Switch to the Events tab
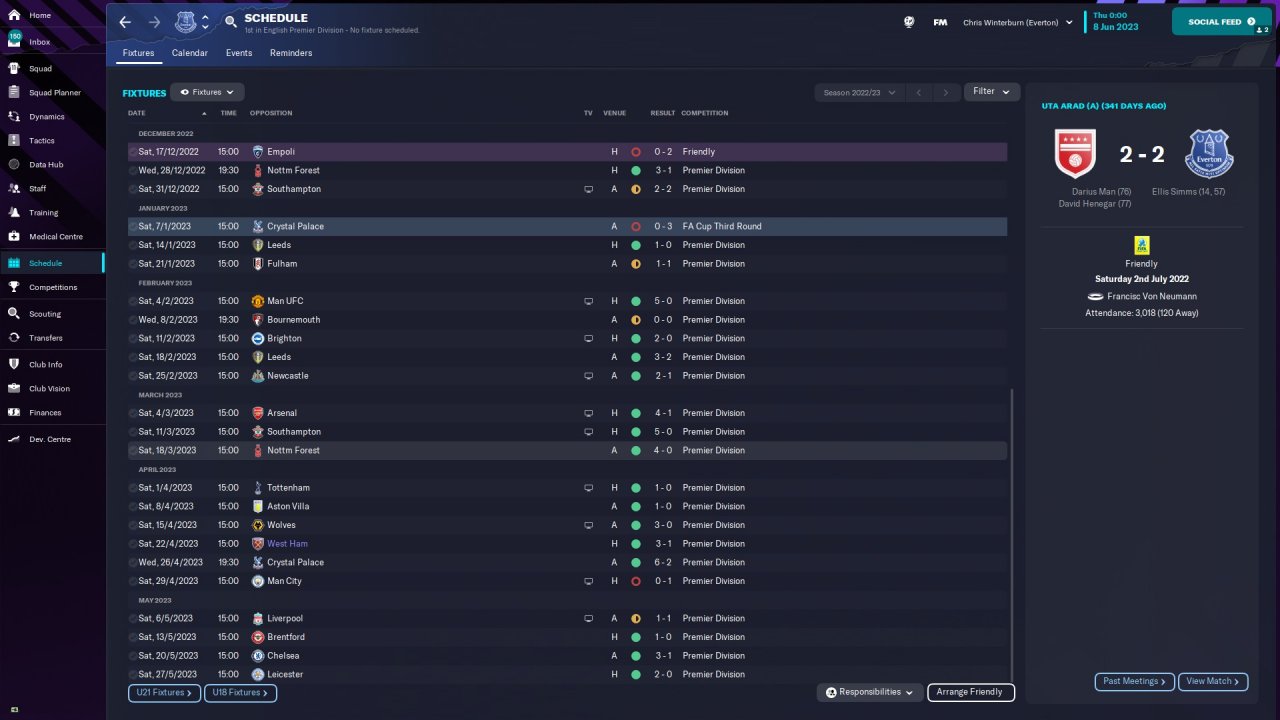Screen dimensions: 1280x720 click(x=239, y=53)
